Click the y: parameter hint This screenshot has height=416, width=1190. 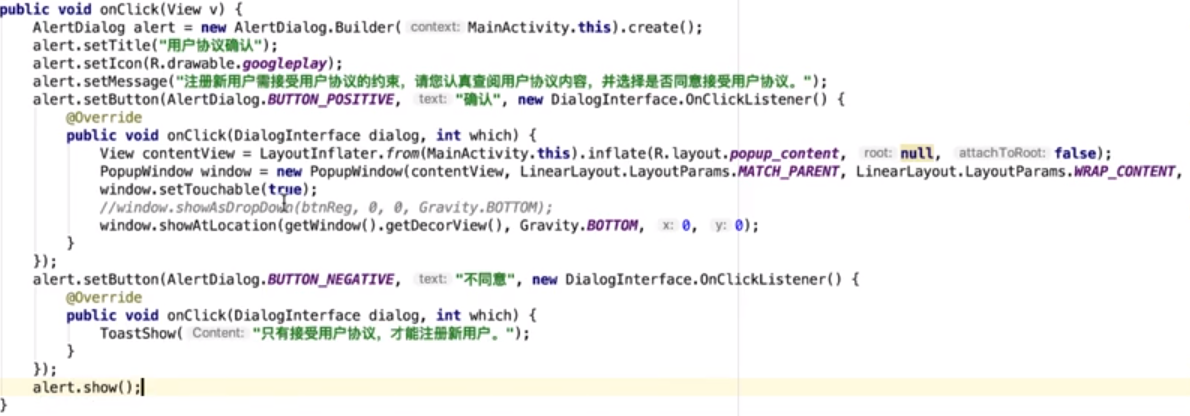[x=719, y=225]
